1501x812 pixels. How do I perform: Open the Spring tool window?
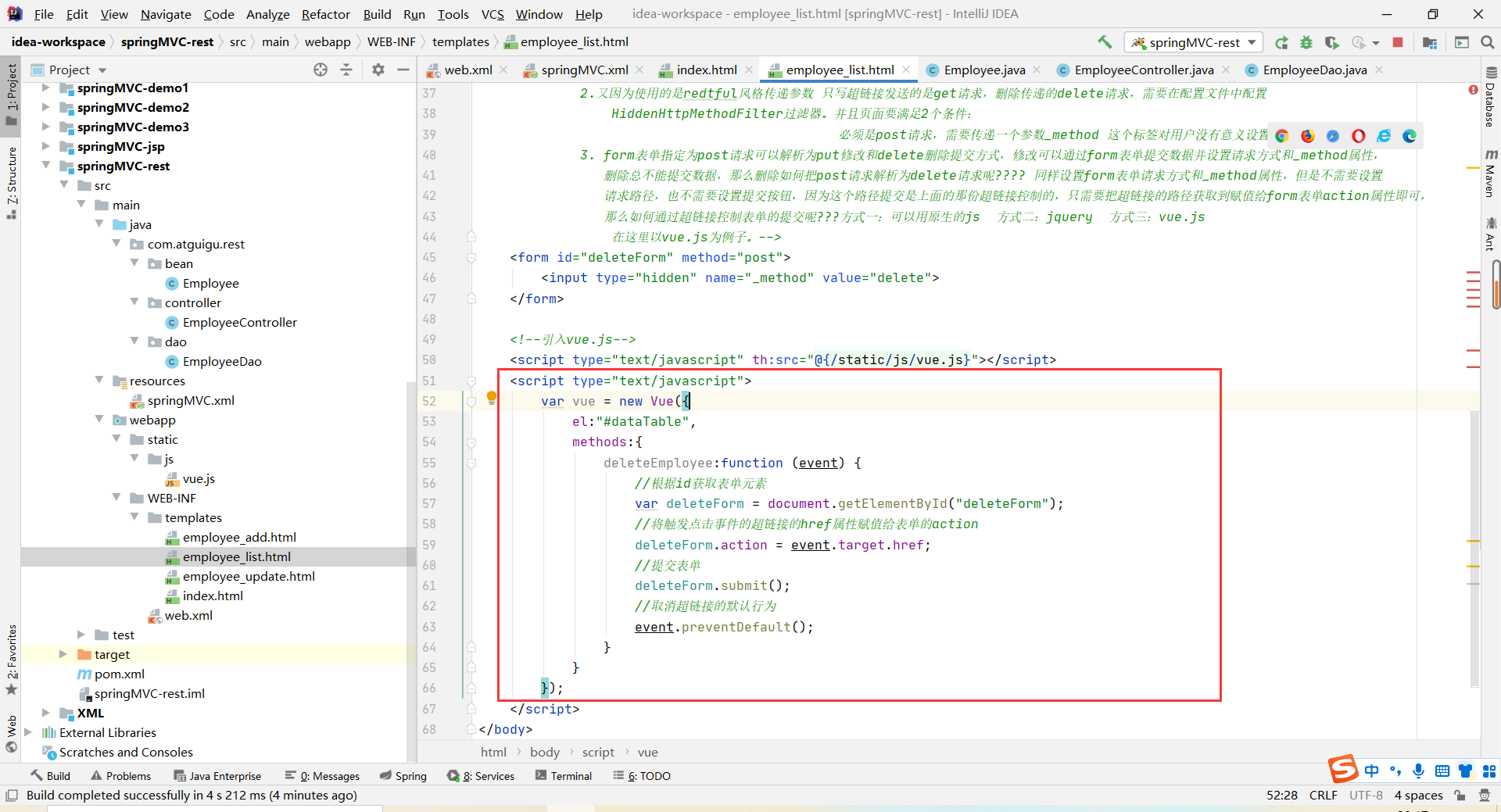pos(403,776)
